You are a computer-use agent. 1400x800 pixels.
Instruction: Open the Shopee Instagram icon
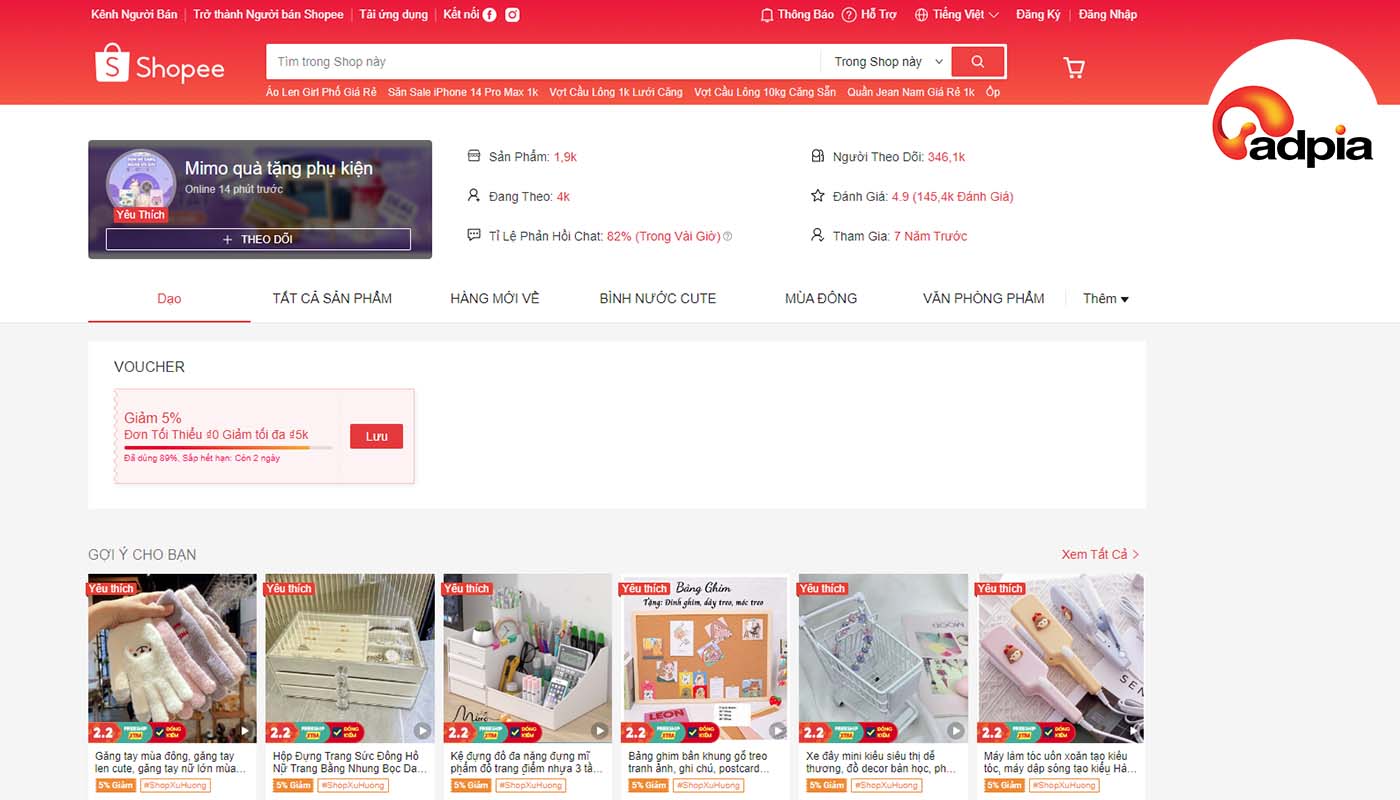tap(512, 15)
